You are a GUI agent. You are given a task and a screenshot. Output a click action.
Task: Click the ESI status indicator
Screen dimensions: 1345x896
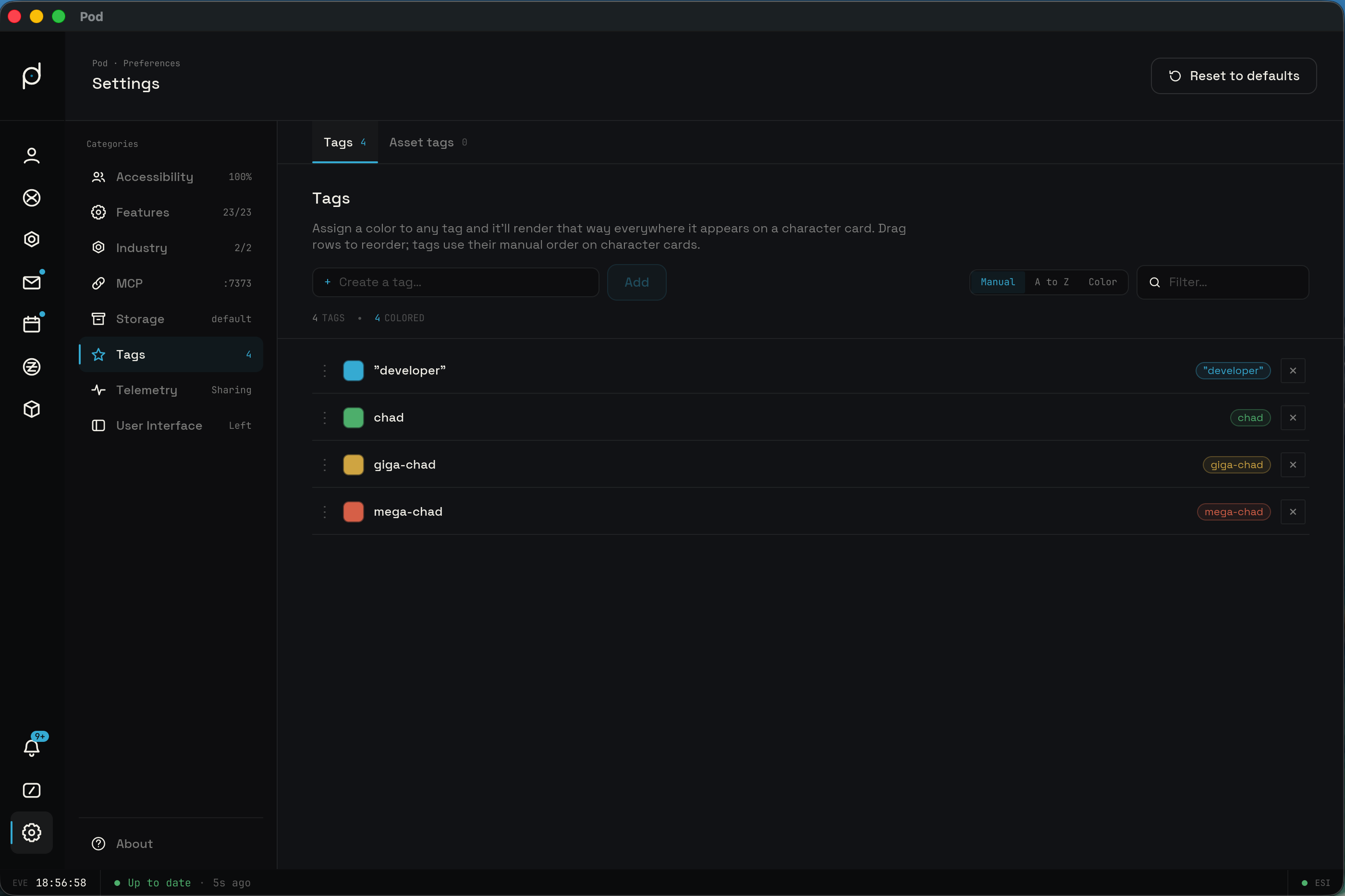tap(1316, 883)
